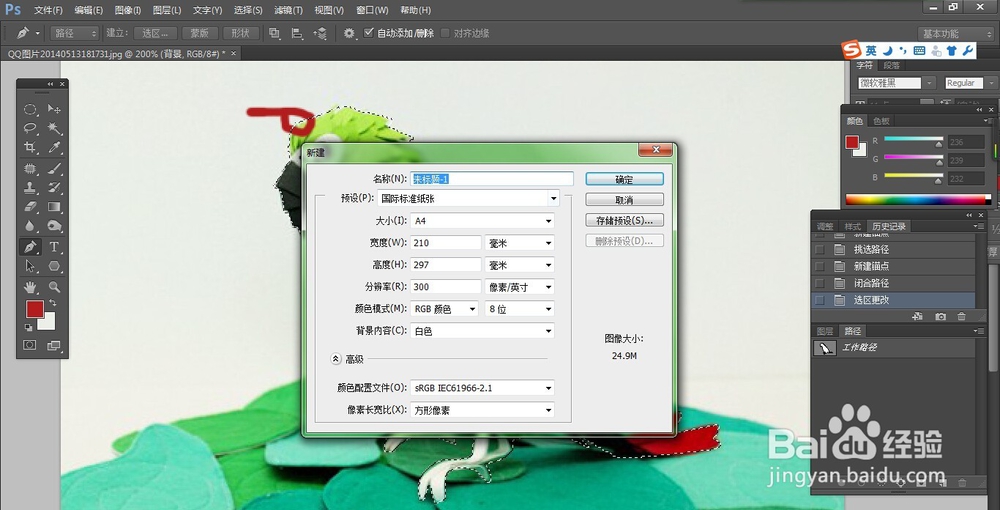Toggle history brush source for 选区更改
The image size is (1000, 510).
(x=820, y=300)
